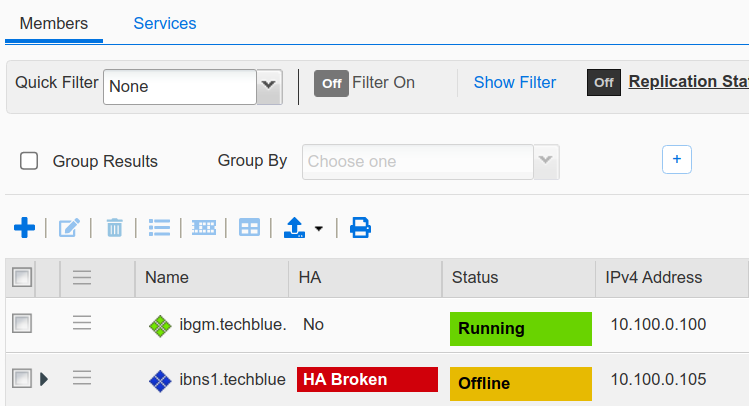
Task: Click the Delete trash can icon
Action: tap(114, 228)
